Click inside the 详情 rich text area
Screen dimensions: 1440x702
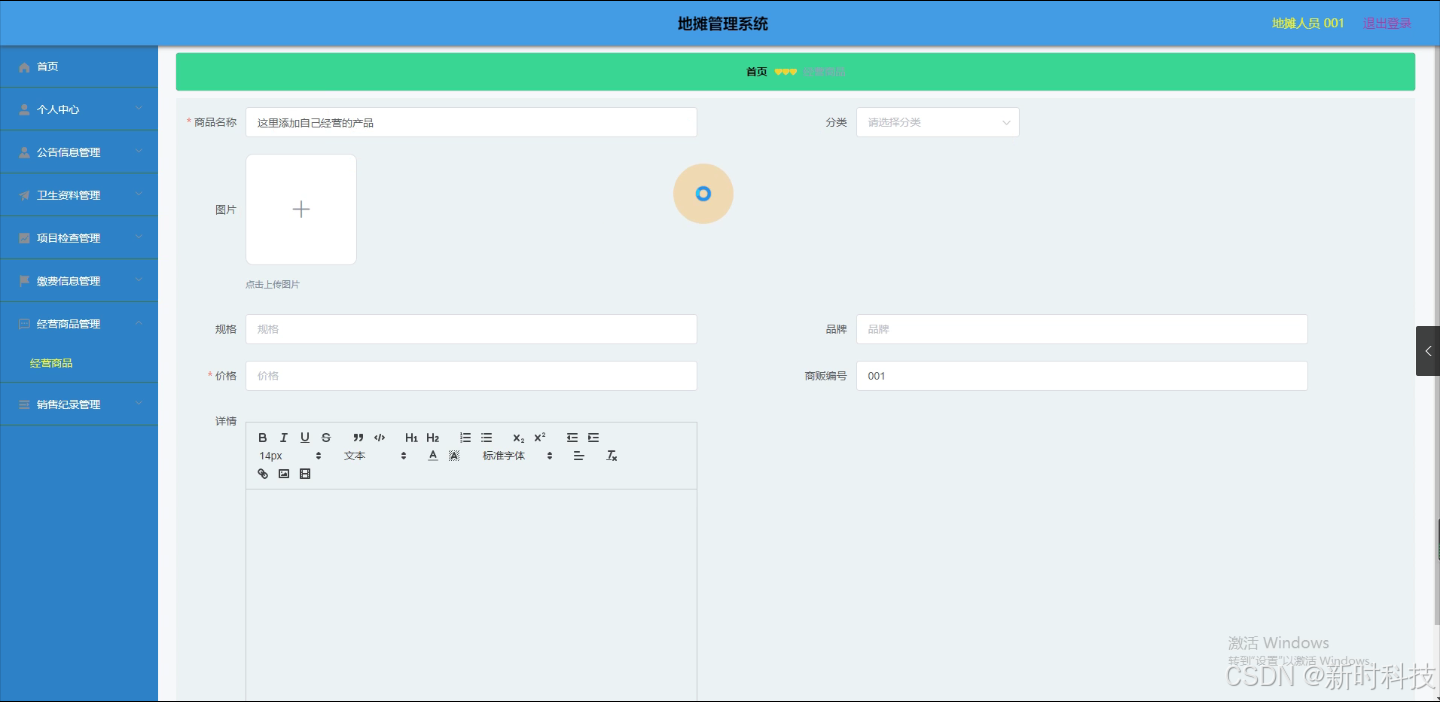click(x=471, y=595)
